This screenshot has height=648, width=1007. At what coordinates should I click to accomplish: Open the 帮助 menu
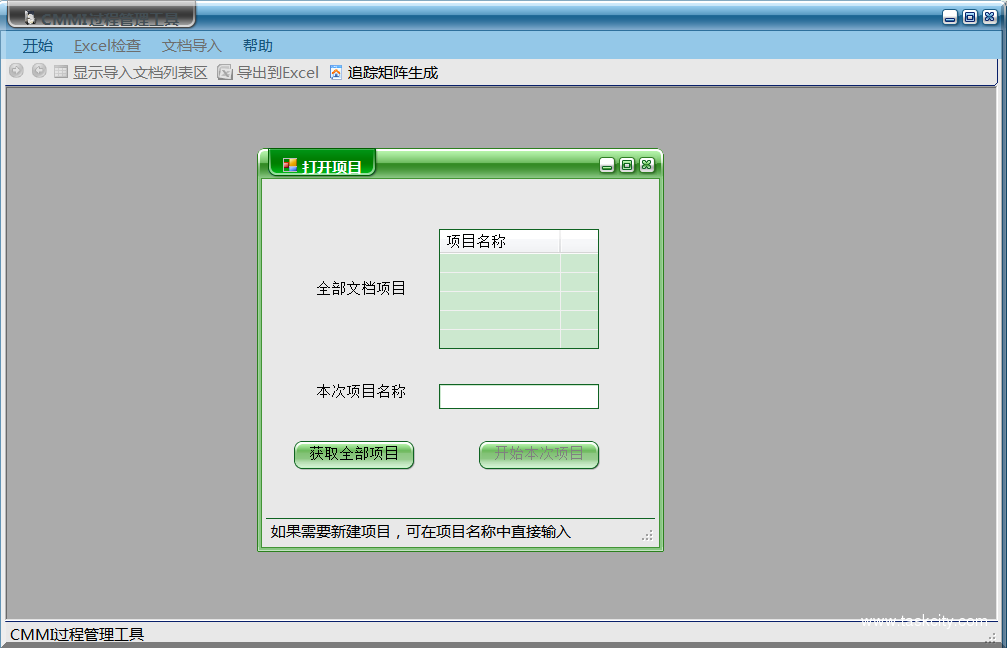pyautogui.click(x=255, y=45)
